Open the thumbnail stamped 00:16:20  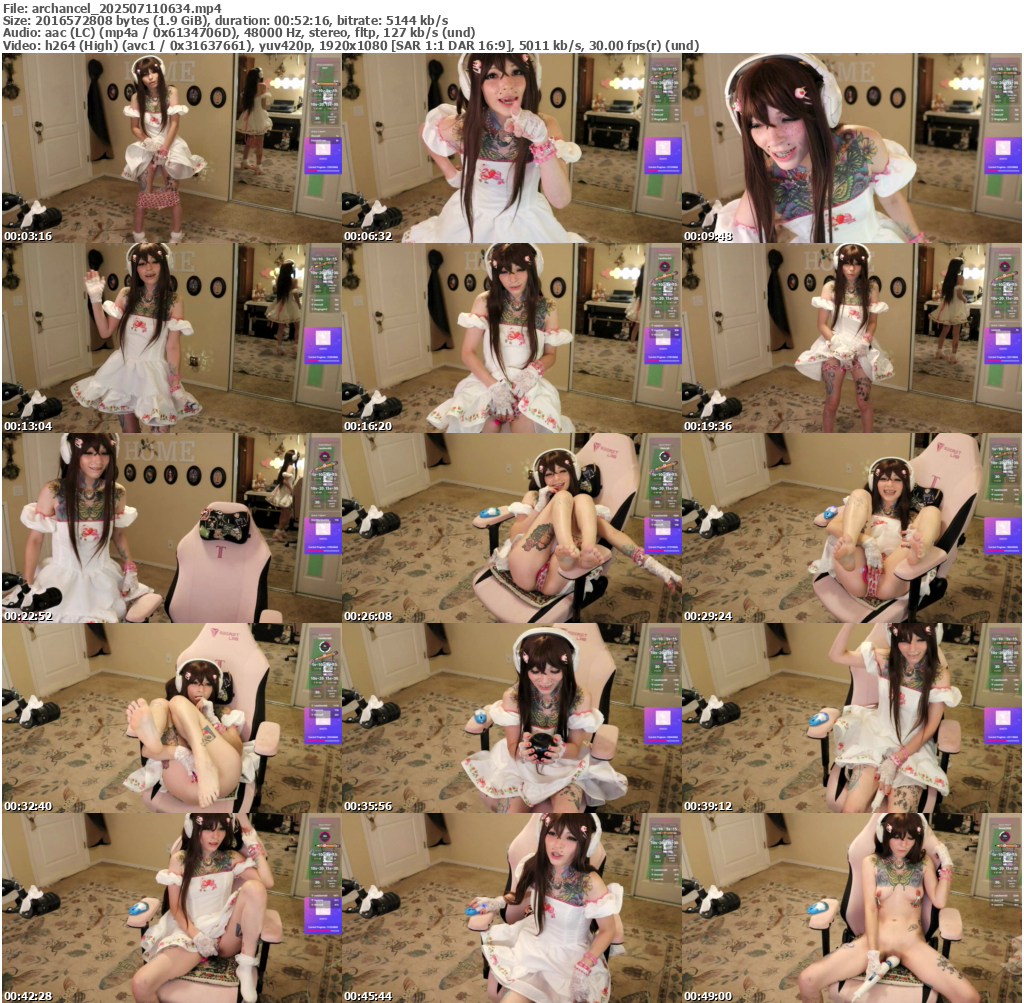(511, 338)
